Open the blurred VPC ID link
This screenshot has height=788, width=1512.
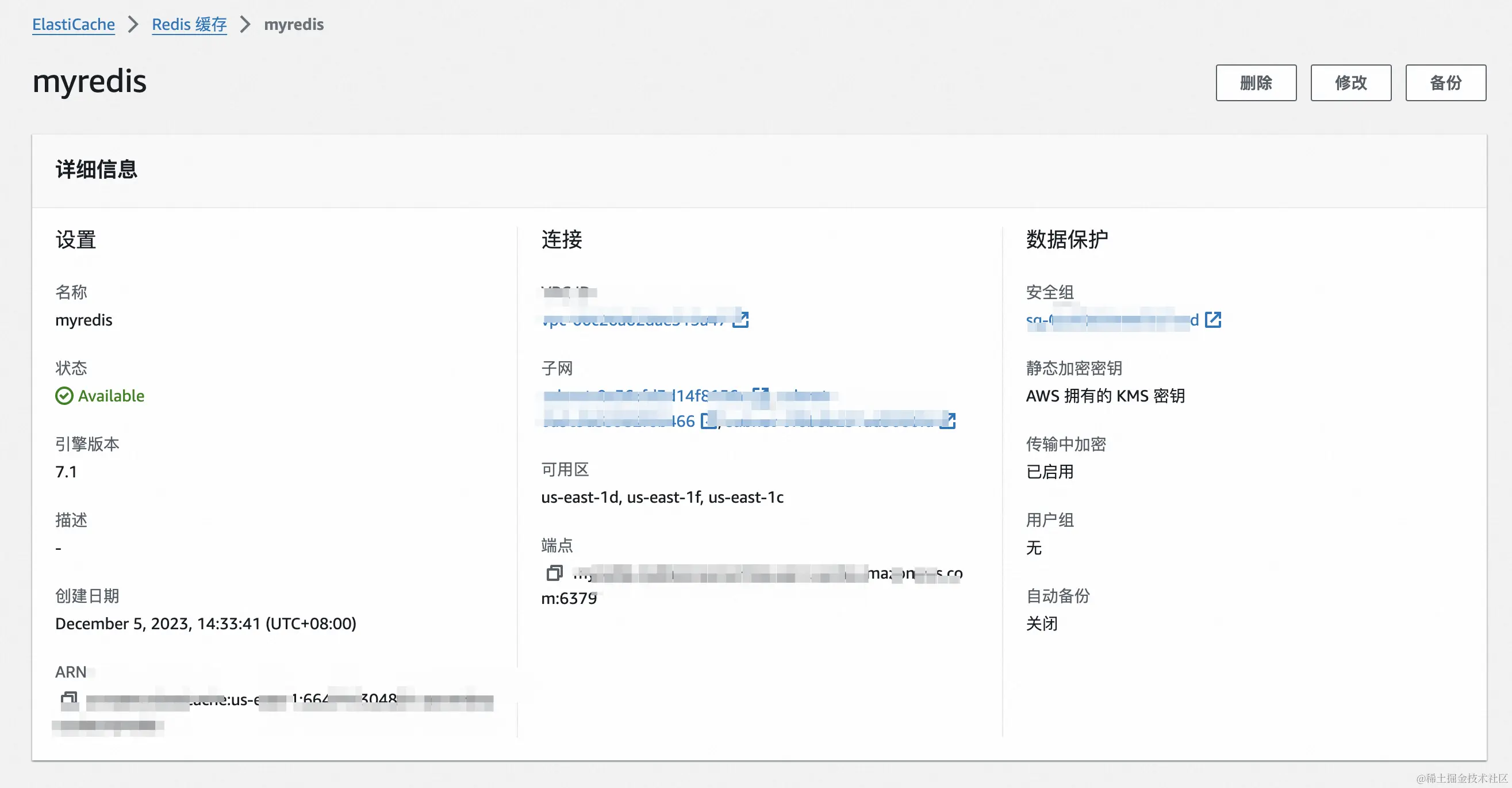(634, 319)
